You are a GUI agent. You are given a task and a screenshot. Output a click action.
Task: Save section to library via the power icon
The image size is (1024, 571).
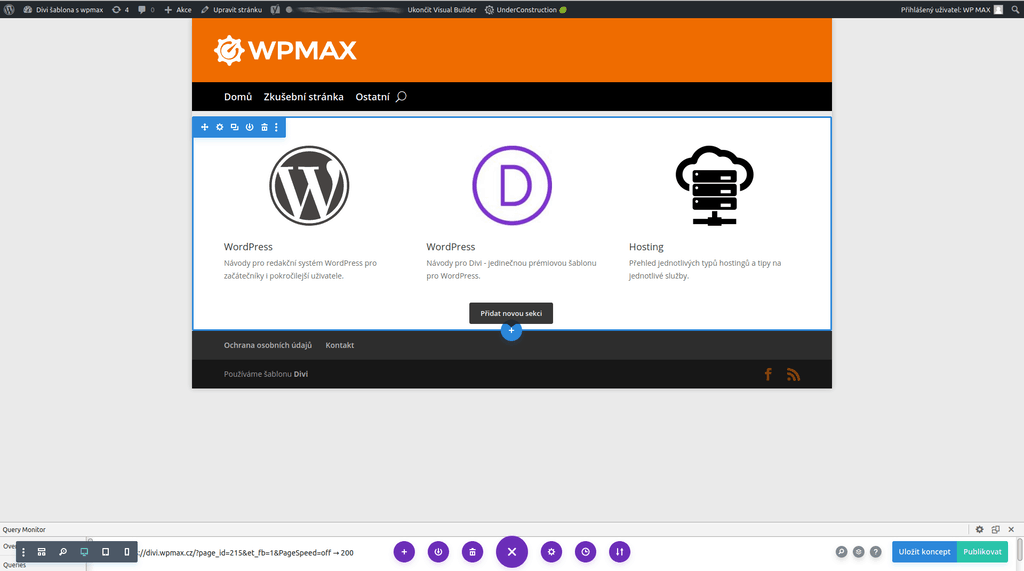[249, 127]
